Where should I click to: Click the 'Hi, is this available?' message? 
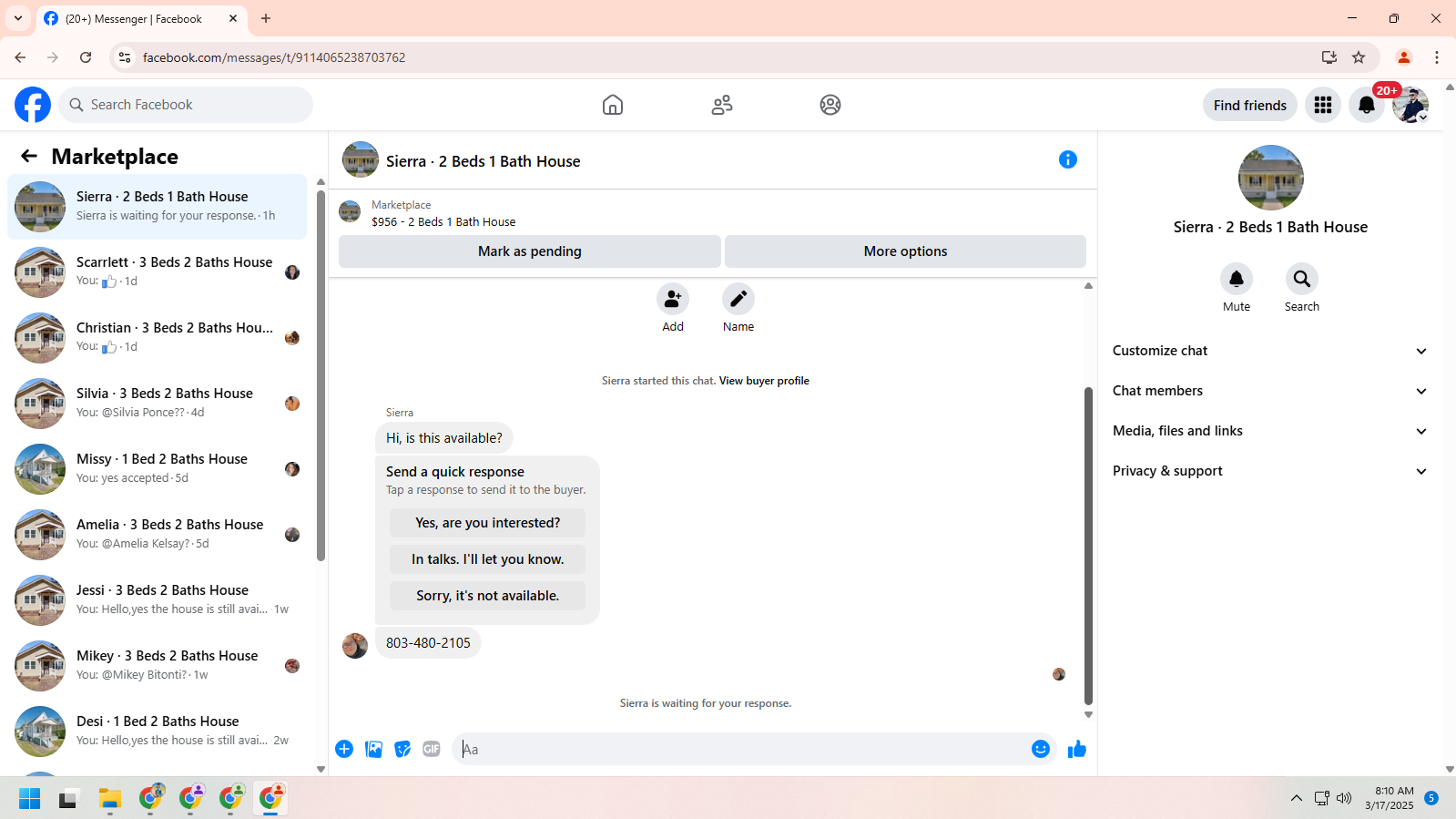point(444,438)
